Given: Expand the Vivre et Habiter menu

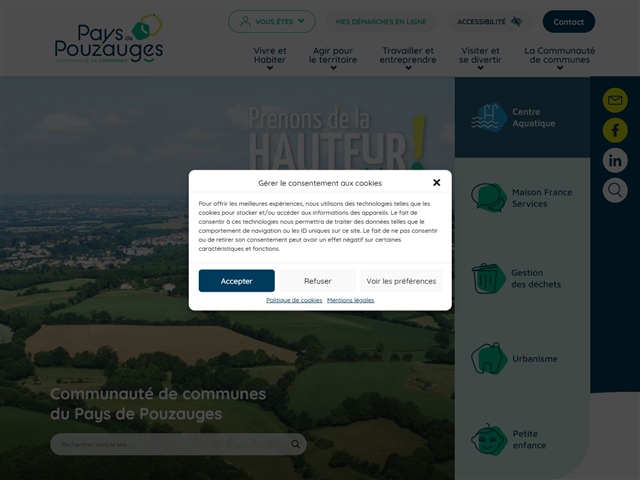Looking at the screenshot, I should (269, 56).
